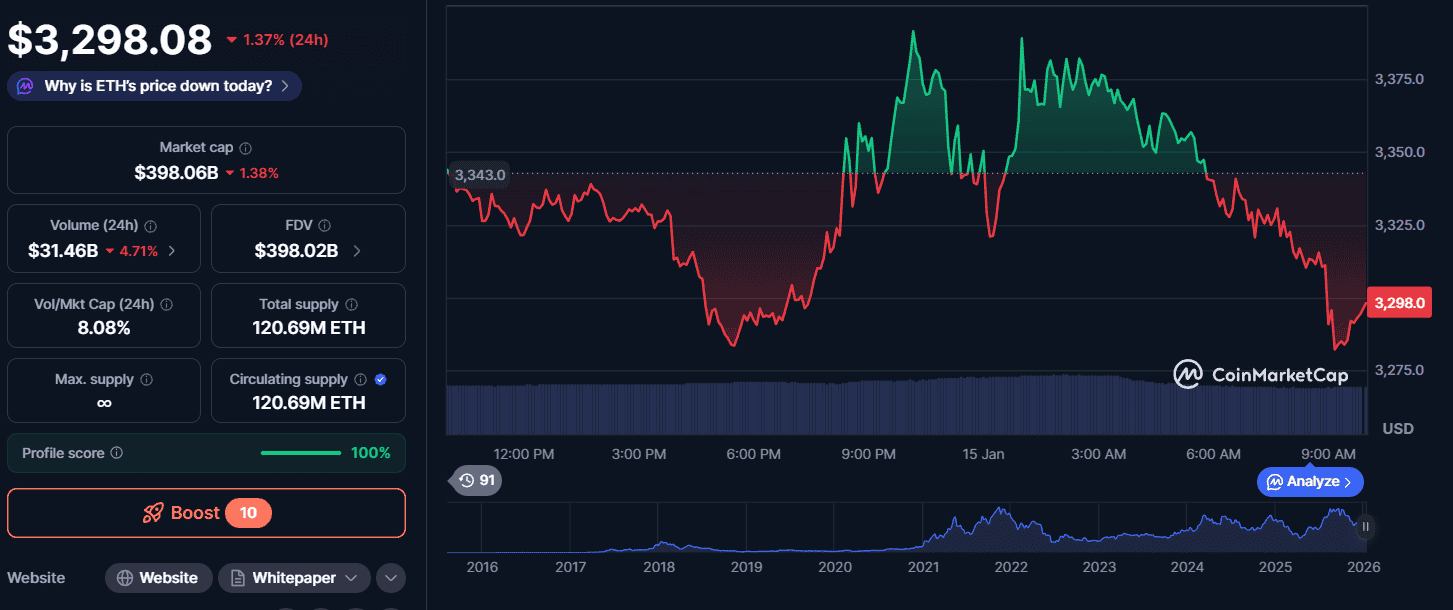This screenshot has width=1453, height=610.
Task: Open "Why is ETH's price down today?"
Action: pyautogui.click(x=155, y=86)
